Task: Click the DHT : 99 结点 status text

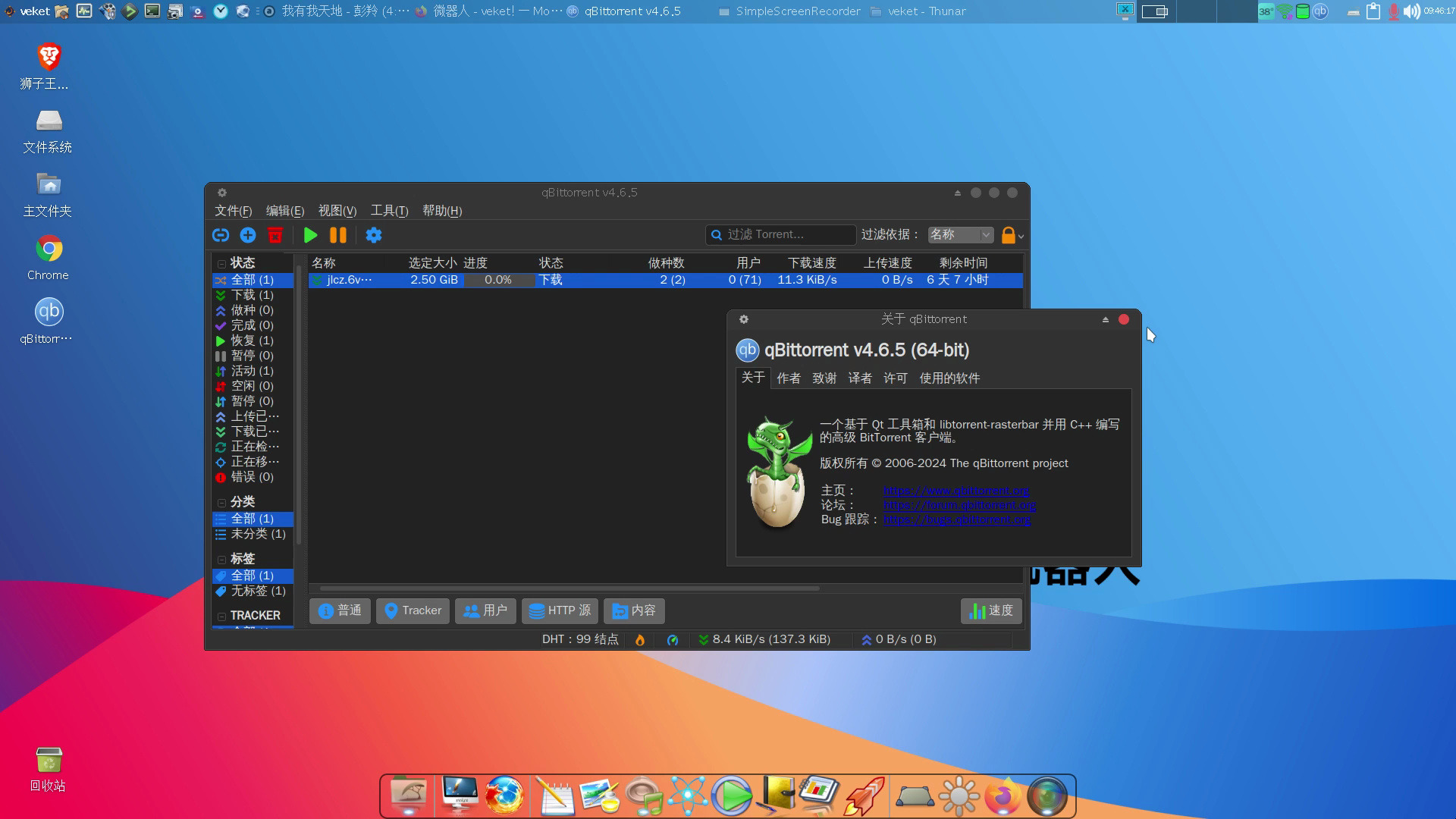Action: (x=580, y=639)
